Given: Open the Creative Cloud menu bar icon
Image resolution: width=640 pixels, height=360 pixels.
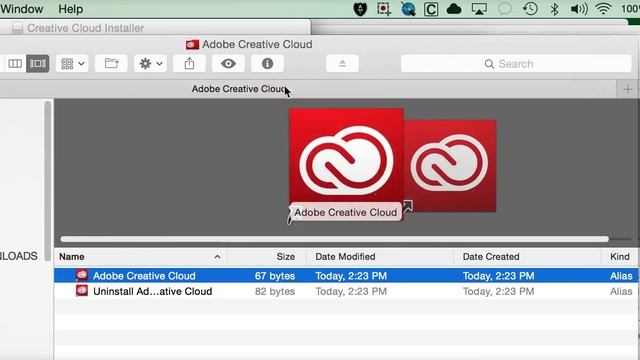Looking at the screenshot, I should 454,9.
